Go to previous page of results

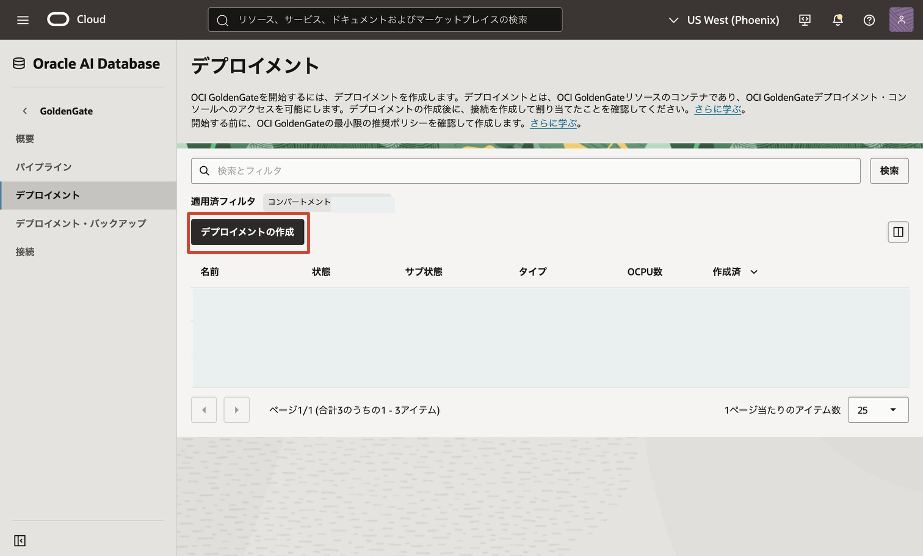(x=204, y=410)
